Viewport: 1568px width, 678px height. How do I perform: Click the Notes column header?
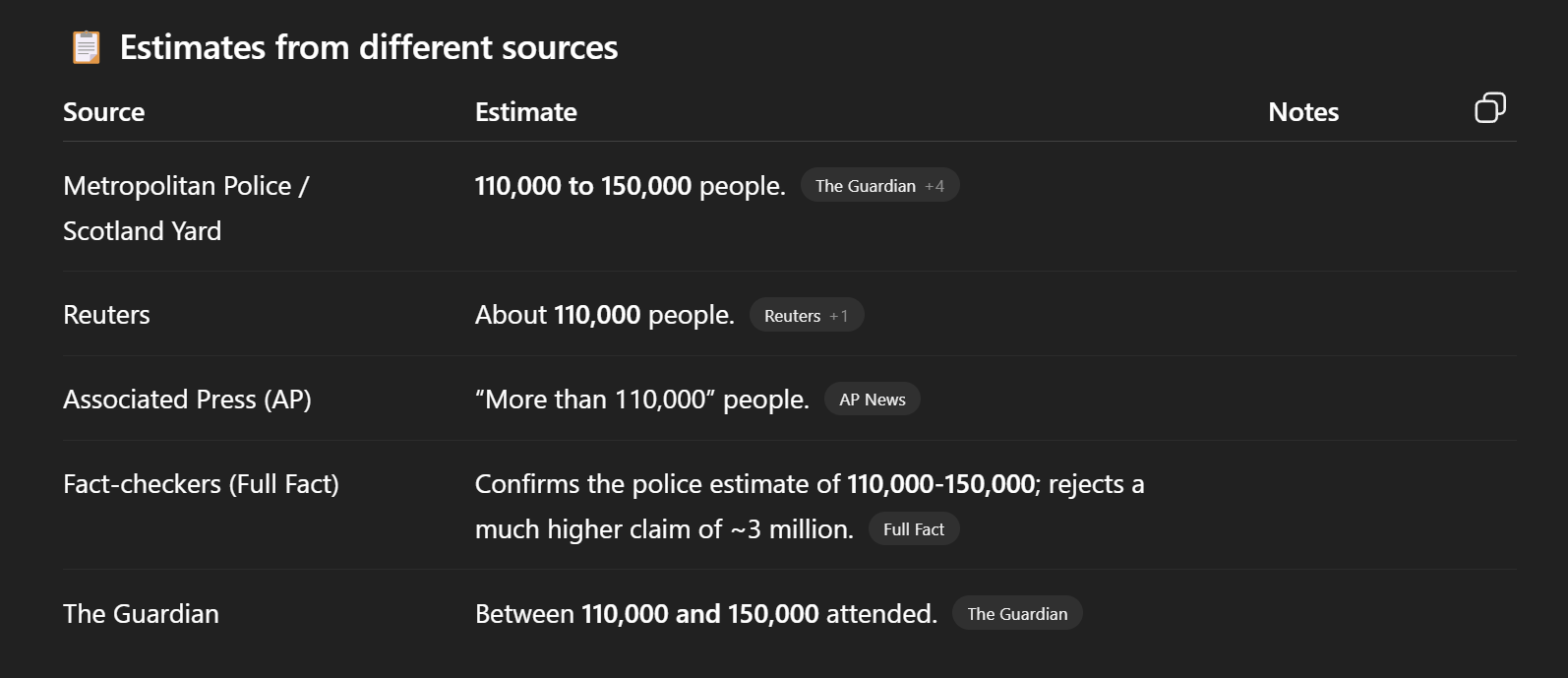1302,112
